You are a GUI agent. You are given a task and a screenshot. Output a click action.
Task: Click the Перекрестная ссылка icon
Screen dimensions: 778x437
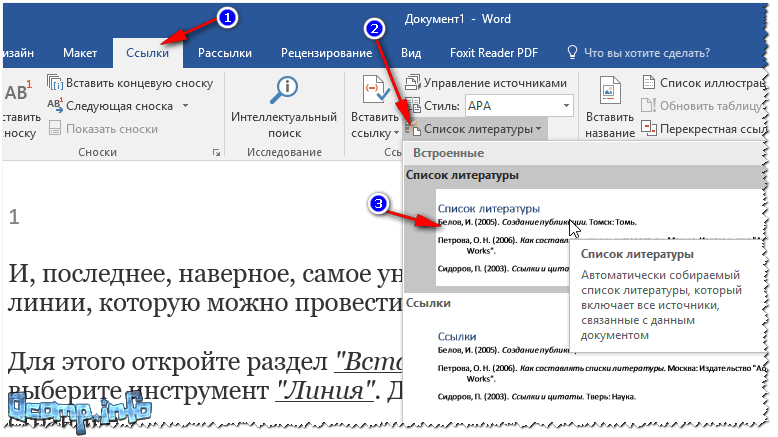point(648,128)
